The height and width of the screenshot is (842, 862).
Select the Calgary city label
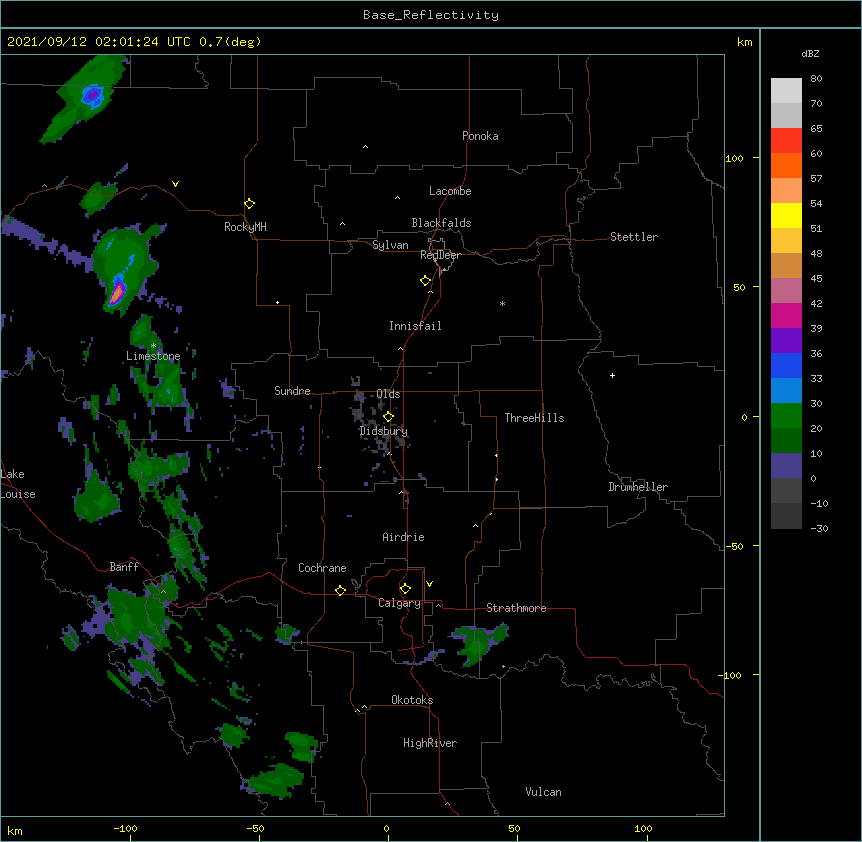pyautogui.click(x=399, y=603)
